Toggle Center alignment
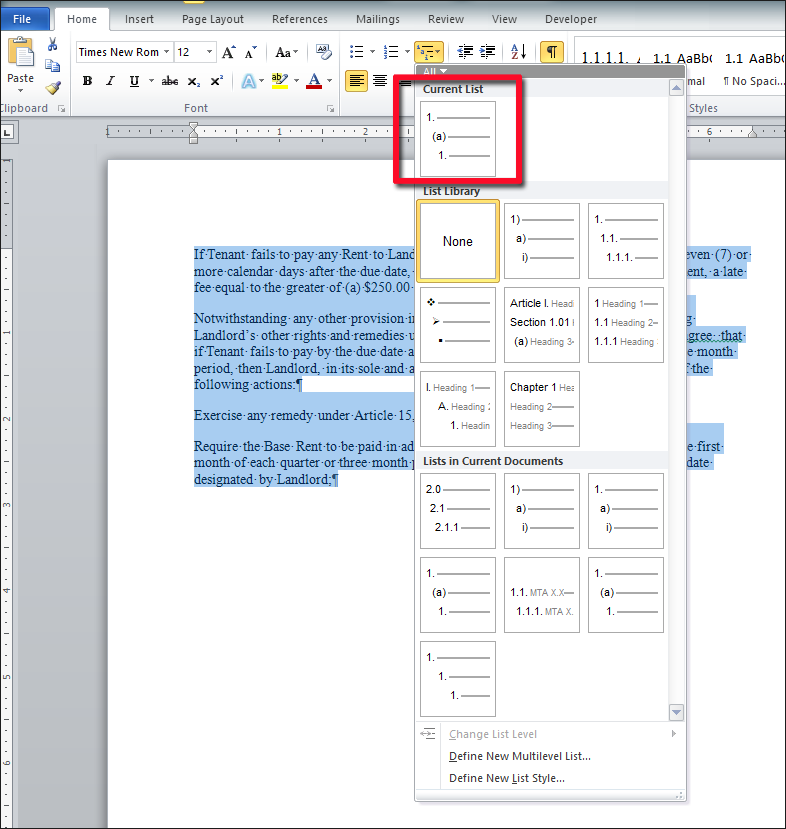 380,81
